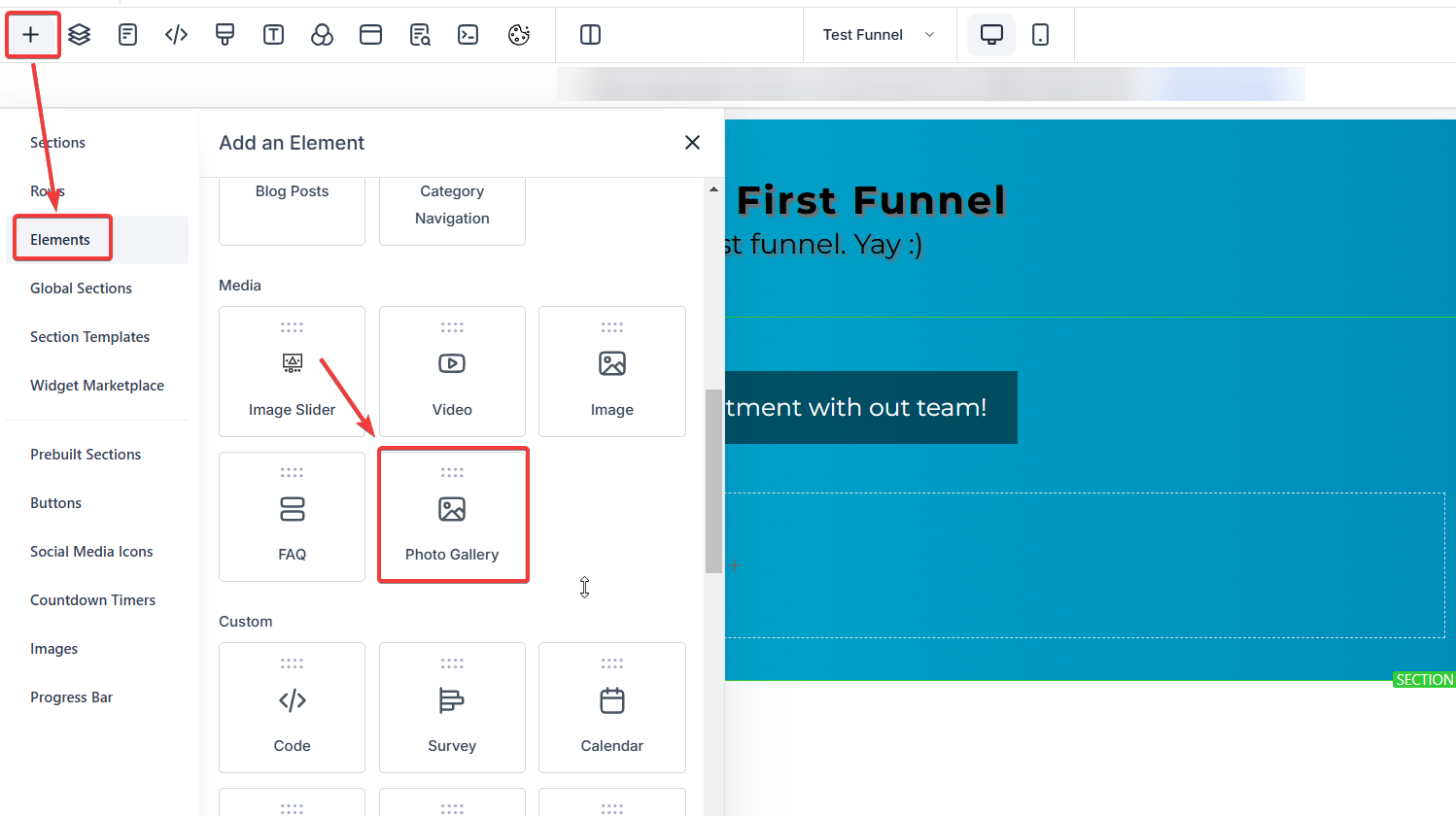1456x816 pixels.
Task: Select Rows in the sidebar
Action: (x=48, y=191)
